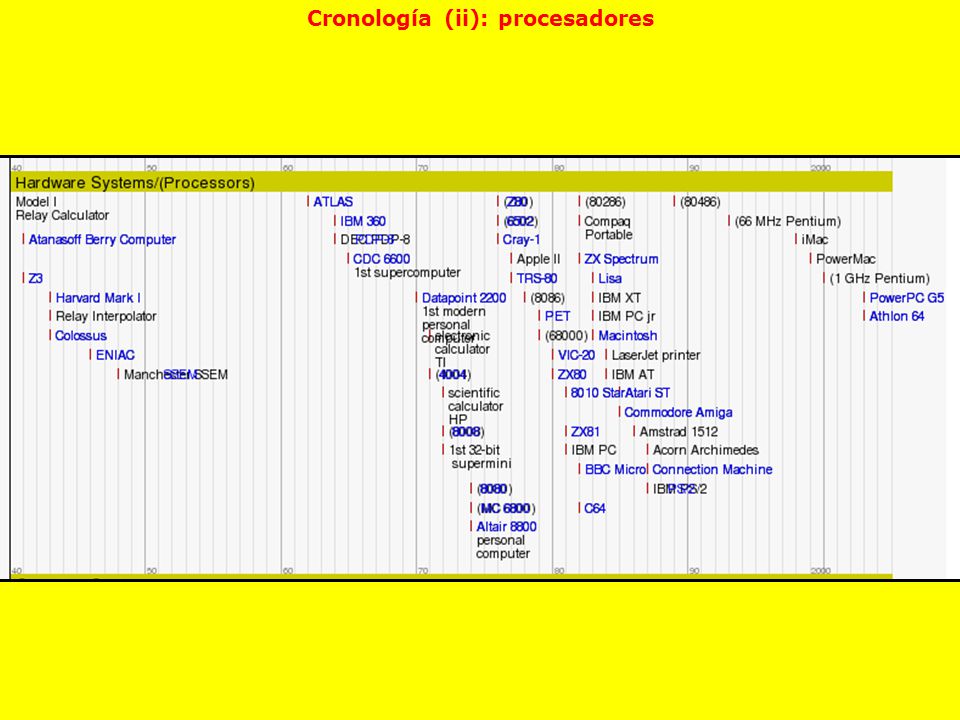Click the Amstrad 1512 entry

pyautogui.click(x=678, y=432)
